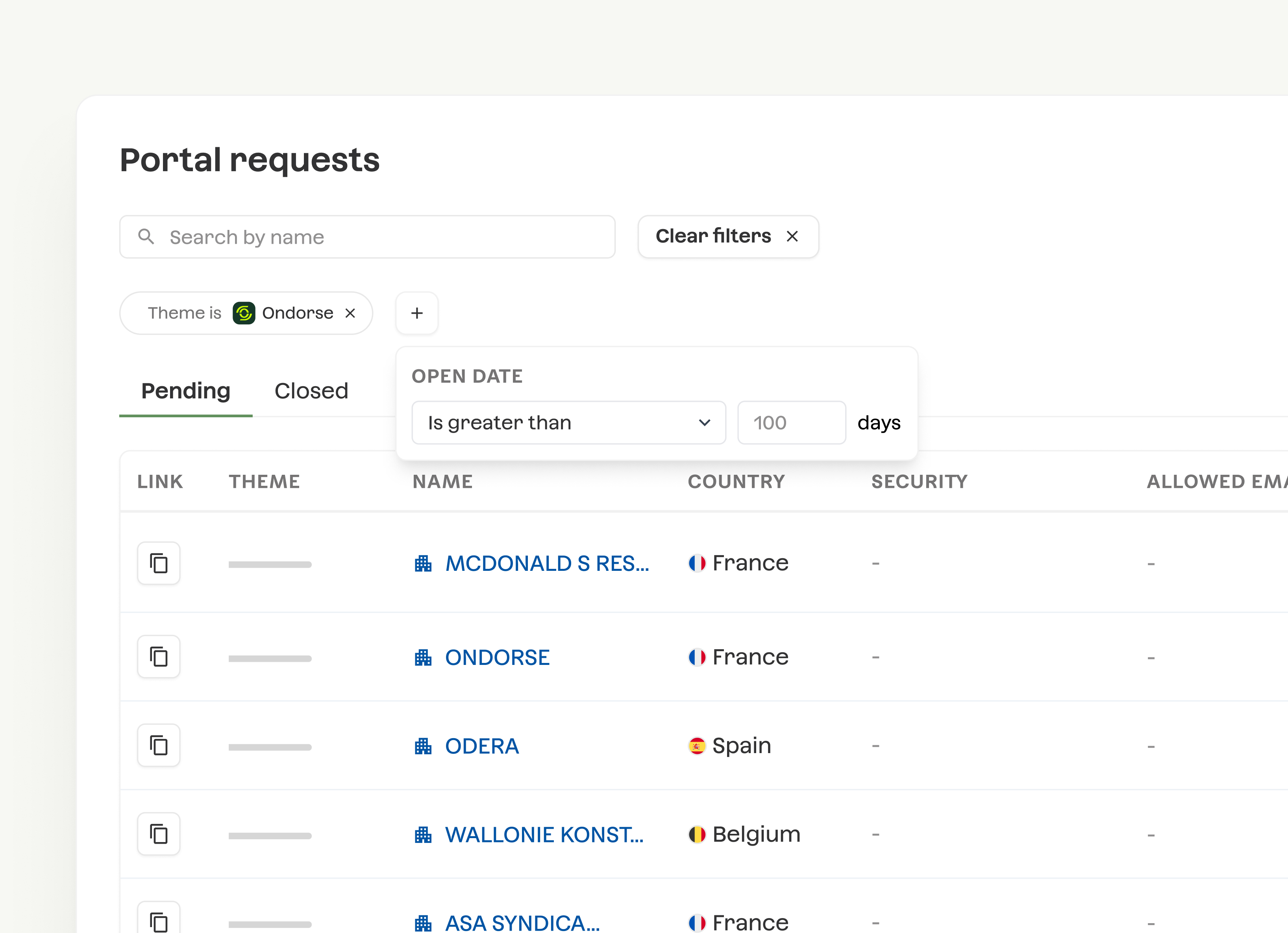Click the NAME column header
This screenshot has width=1288, height=933.
pos(443,481)
